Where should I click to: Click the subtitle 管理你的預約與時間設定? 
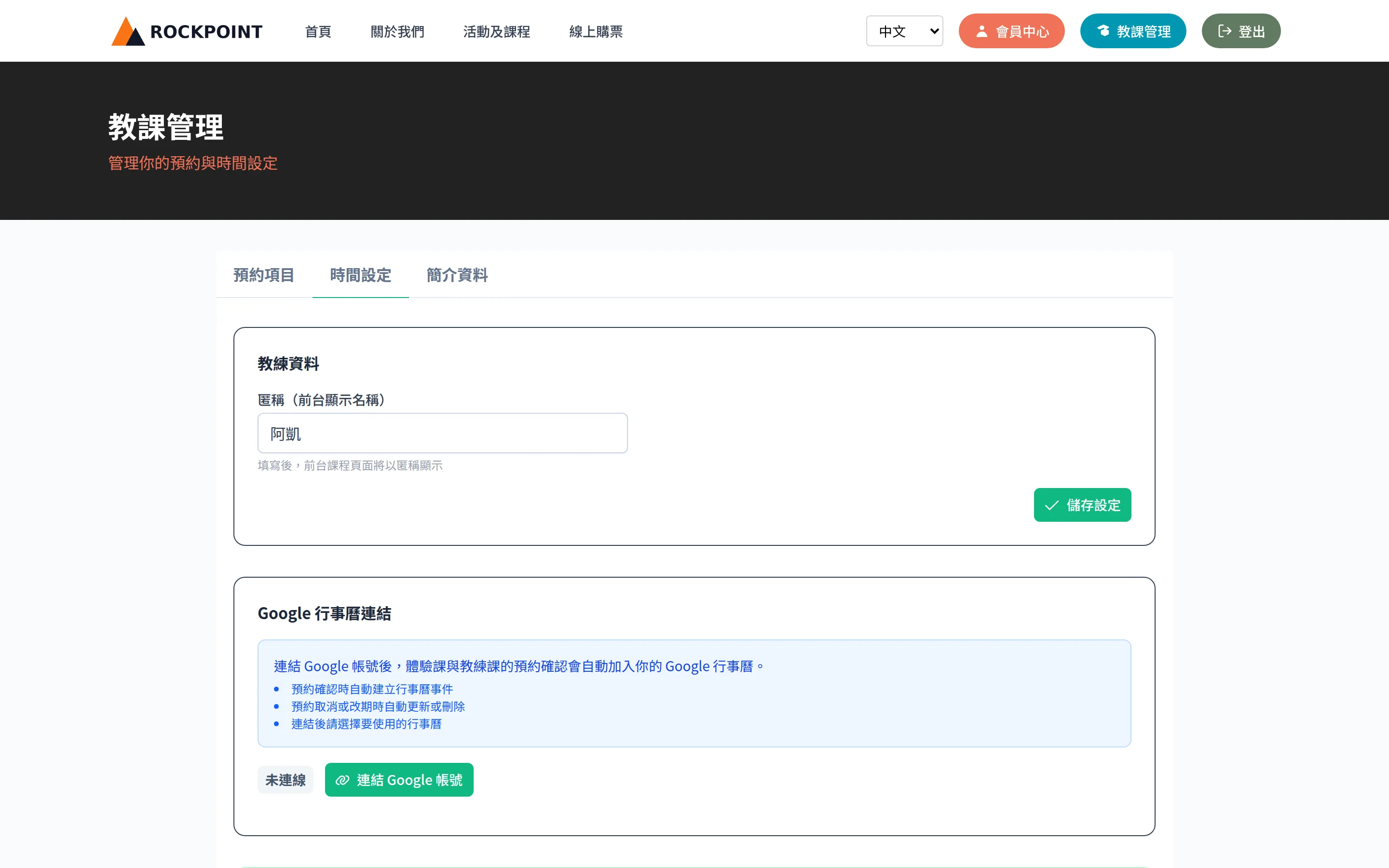point(193,163)
